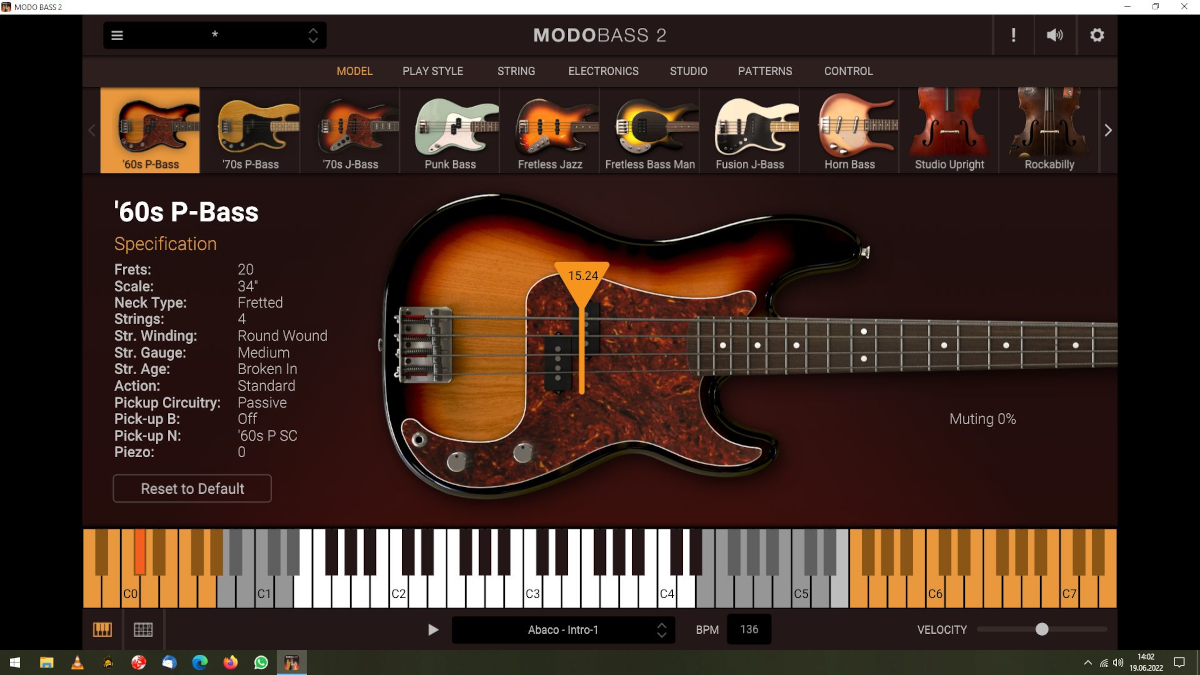
Task: Choose the '70s J-Bass model
Action: coord(350,130)
